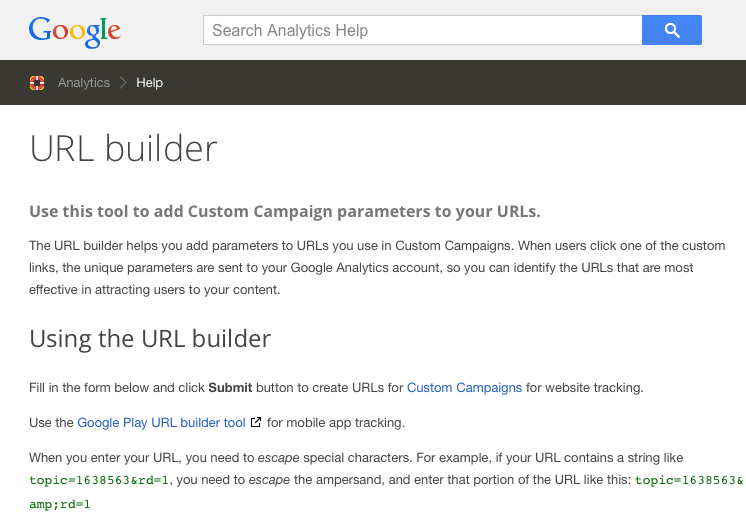This screenshot has height=522, width=746.
Task: Click the external link icon after Google Play URL builder tool
Action: (x=255, y=422)
